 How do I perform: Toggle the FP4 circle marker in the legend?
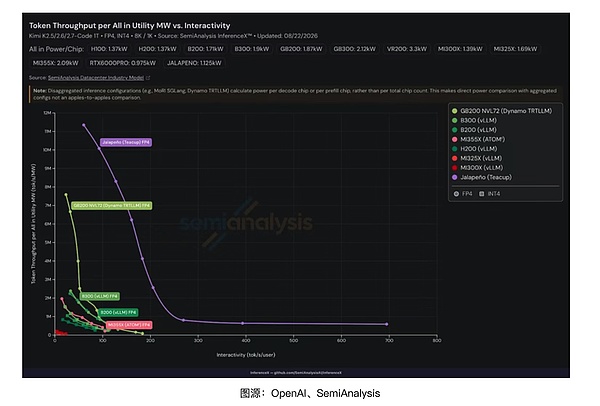click(x=456, y=194)
